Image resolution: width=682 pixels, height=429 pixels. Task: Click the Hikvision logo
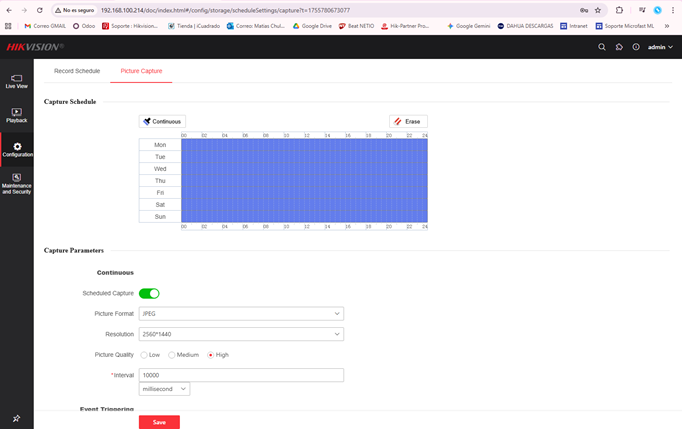(x=34, y=47)
